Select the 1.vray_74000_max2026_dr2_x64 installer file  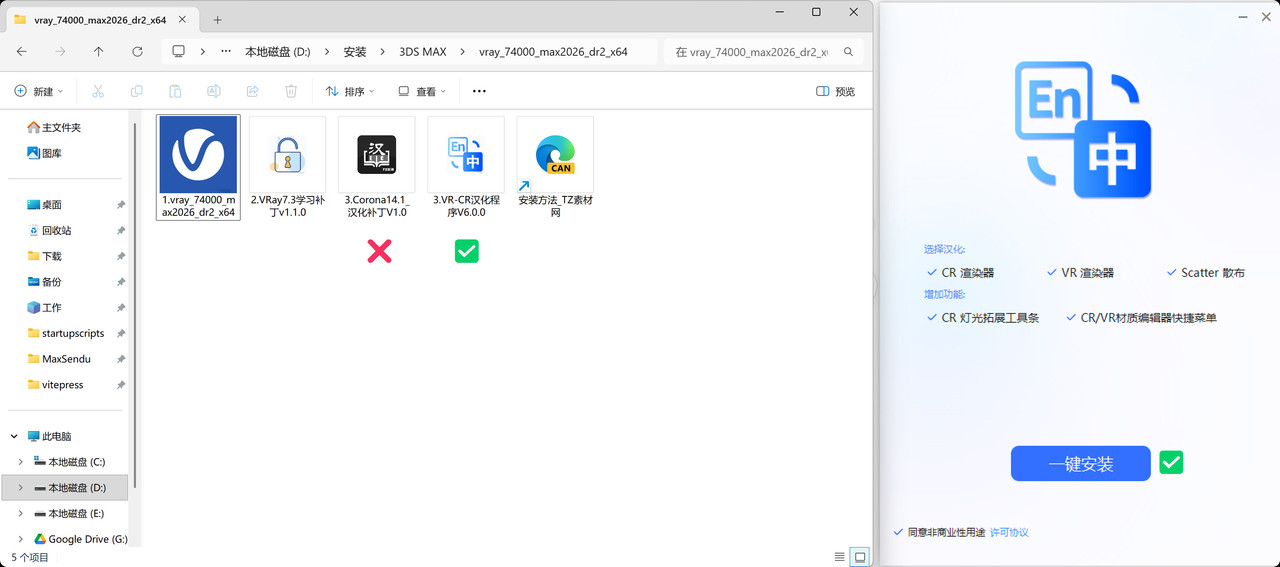[x=198, y=167]
